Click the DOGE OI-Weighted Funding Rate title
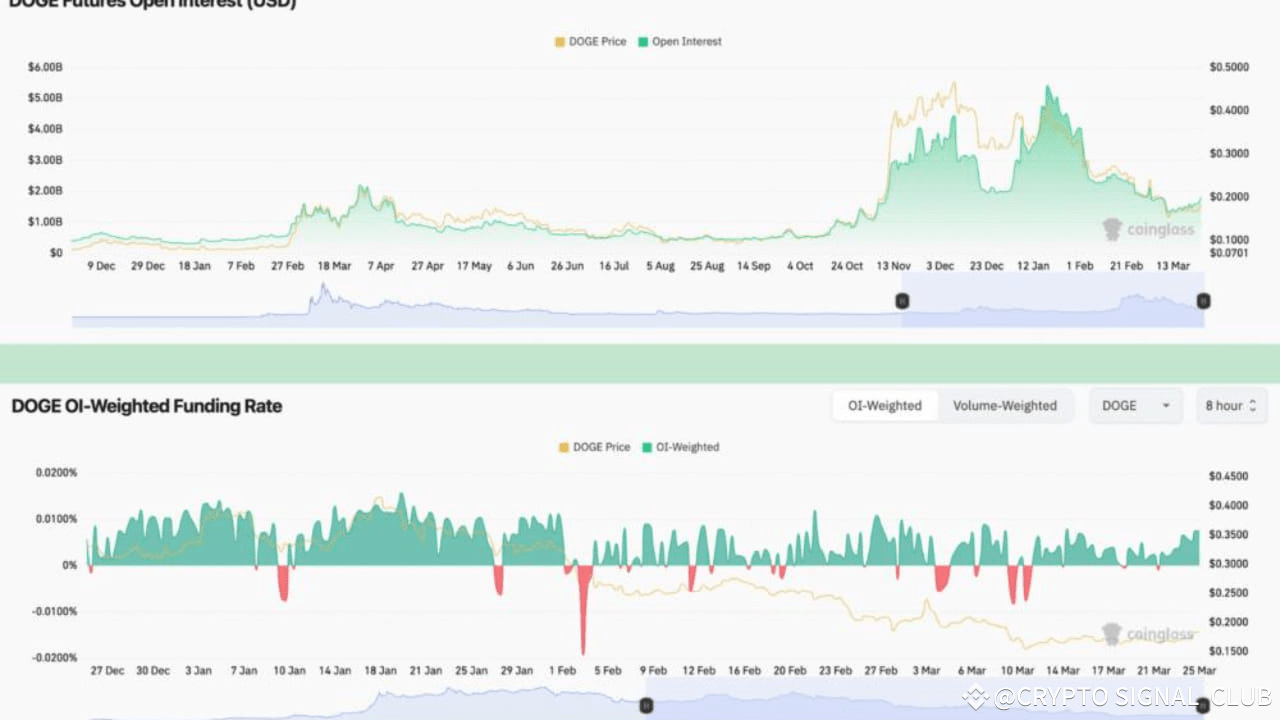The image size is (1280, 720). pyautogui.click(x=147, y=406)
